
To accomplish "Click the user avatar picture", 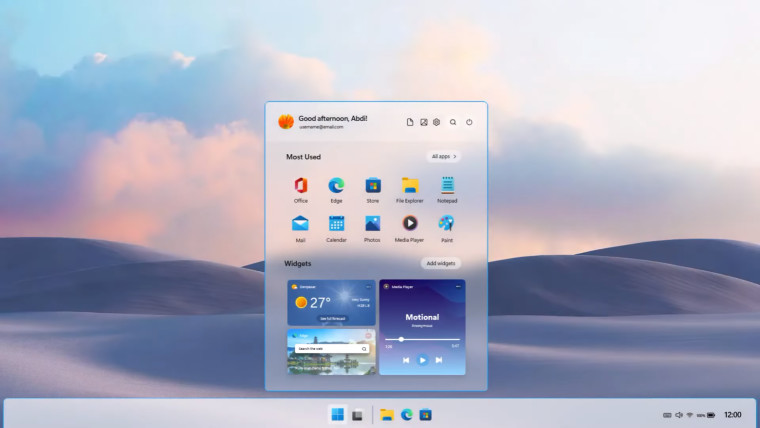I will point(286,122).
